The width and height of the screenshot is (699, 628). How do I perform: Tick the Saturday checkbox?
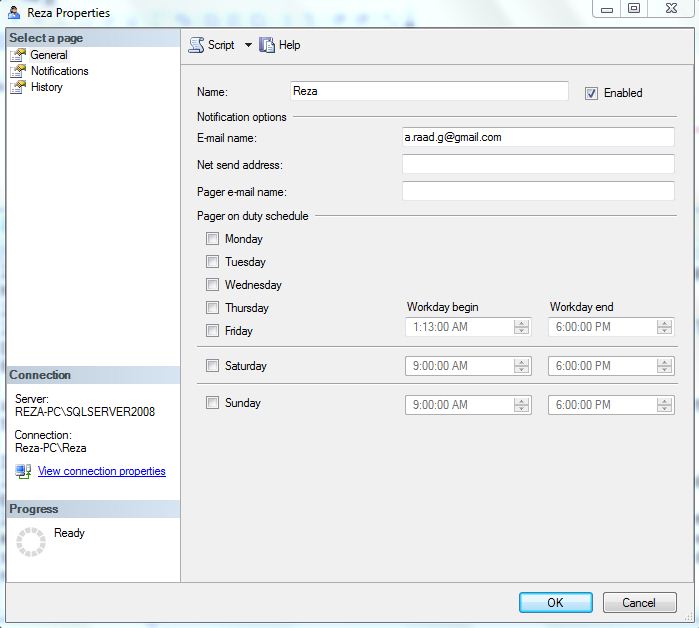(x=212, y=366)
